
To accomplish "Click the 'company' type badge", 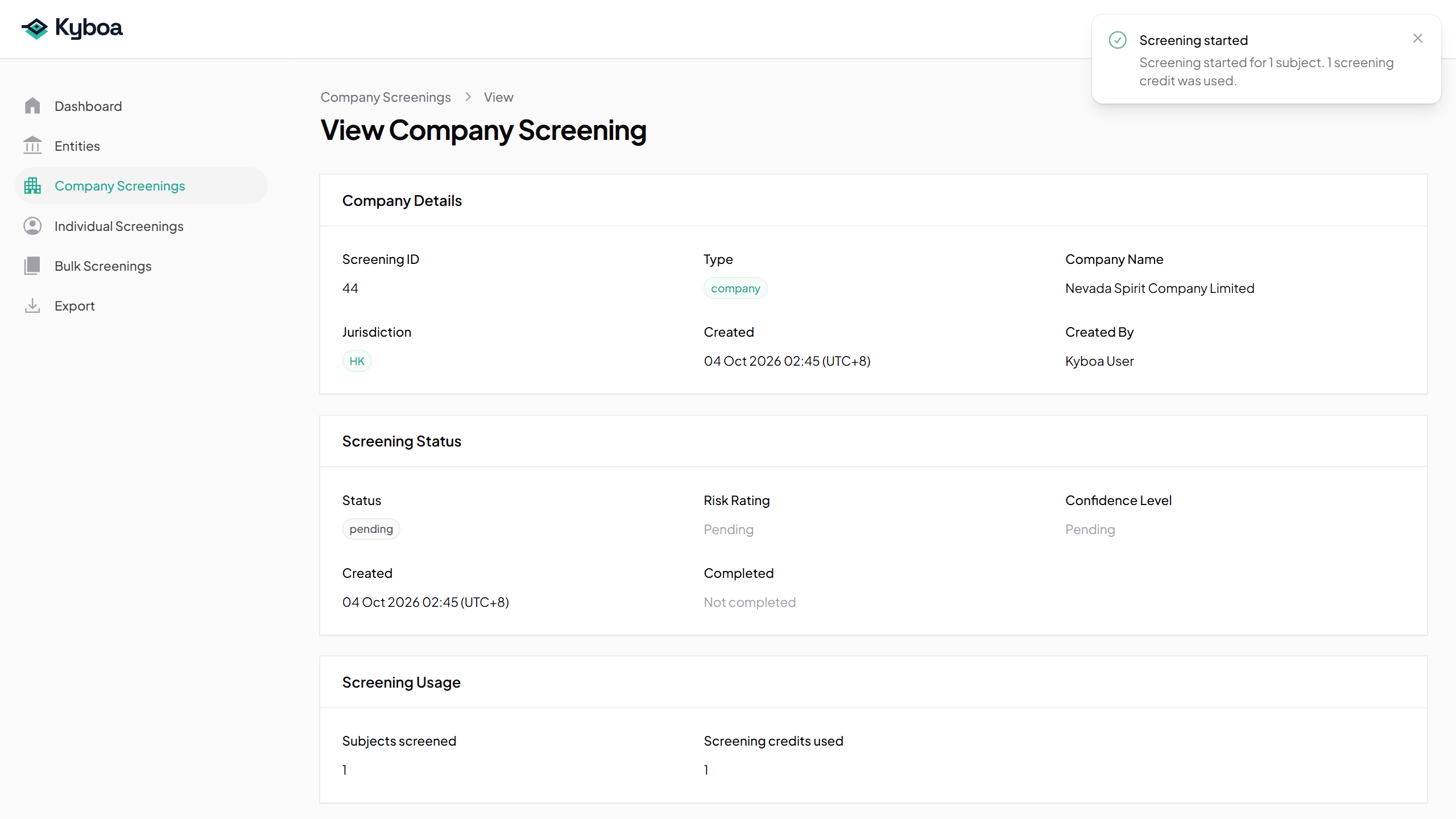I will [x=735, y=288].
